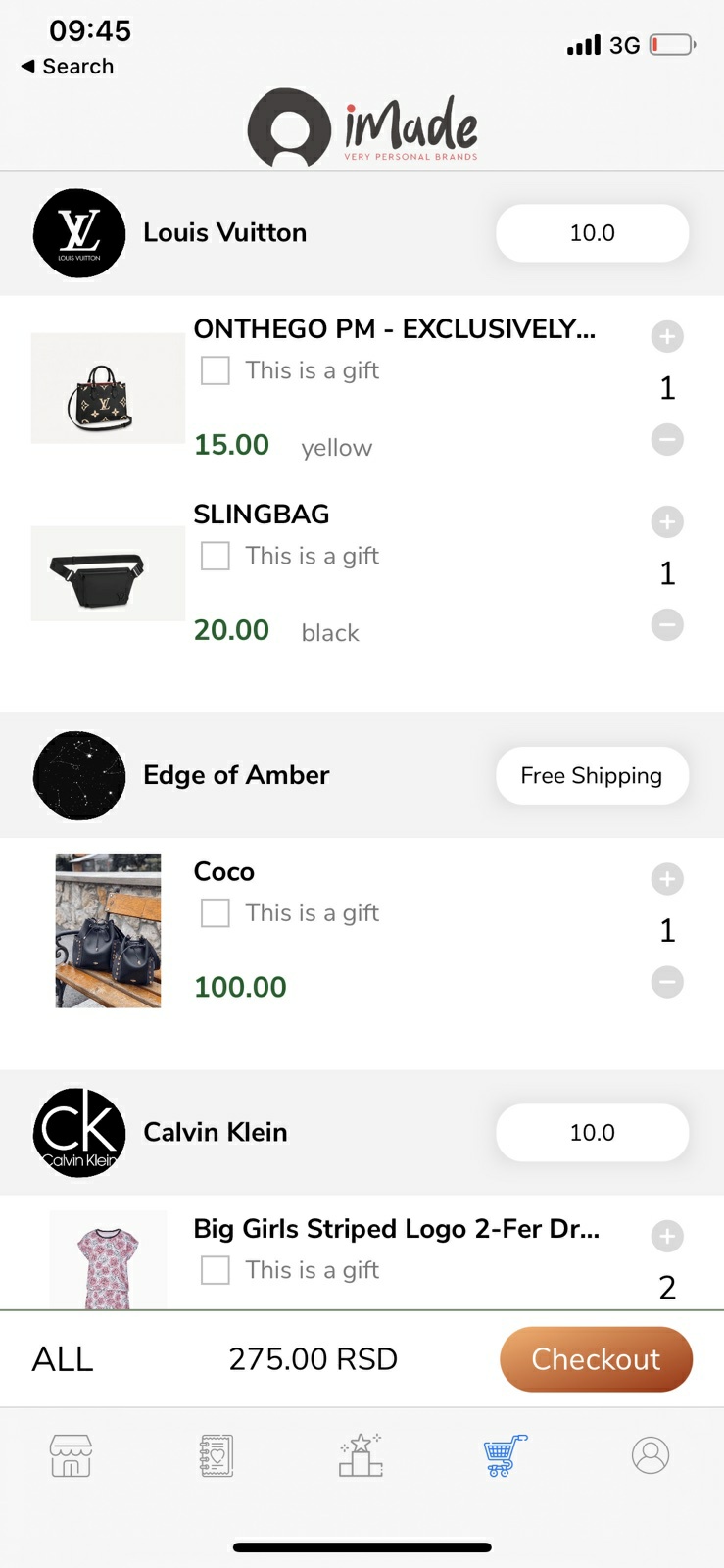This screenshot has width=724, height=1568.
Task: View the Coco product thumbnail
Action: pyautogui.click(x=108, y=930)
